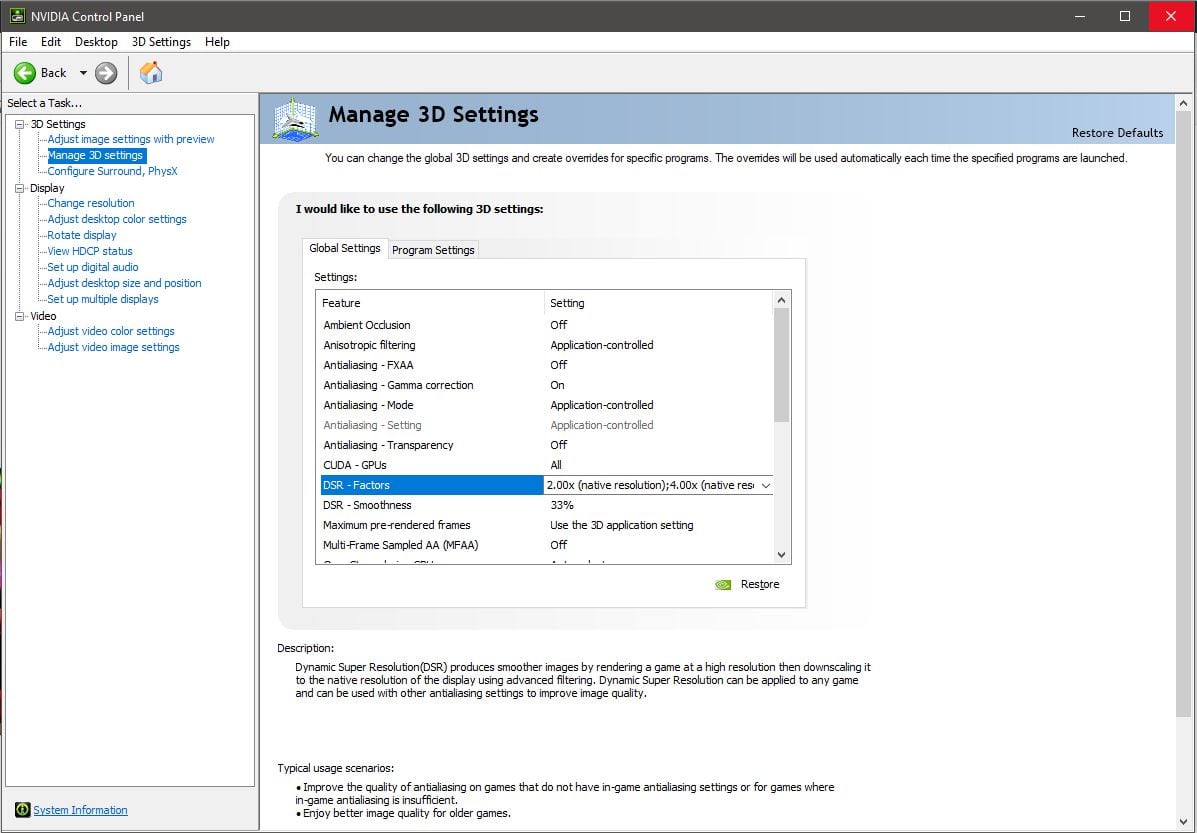Open Adjust video color settings

tap(111, 331)
